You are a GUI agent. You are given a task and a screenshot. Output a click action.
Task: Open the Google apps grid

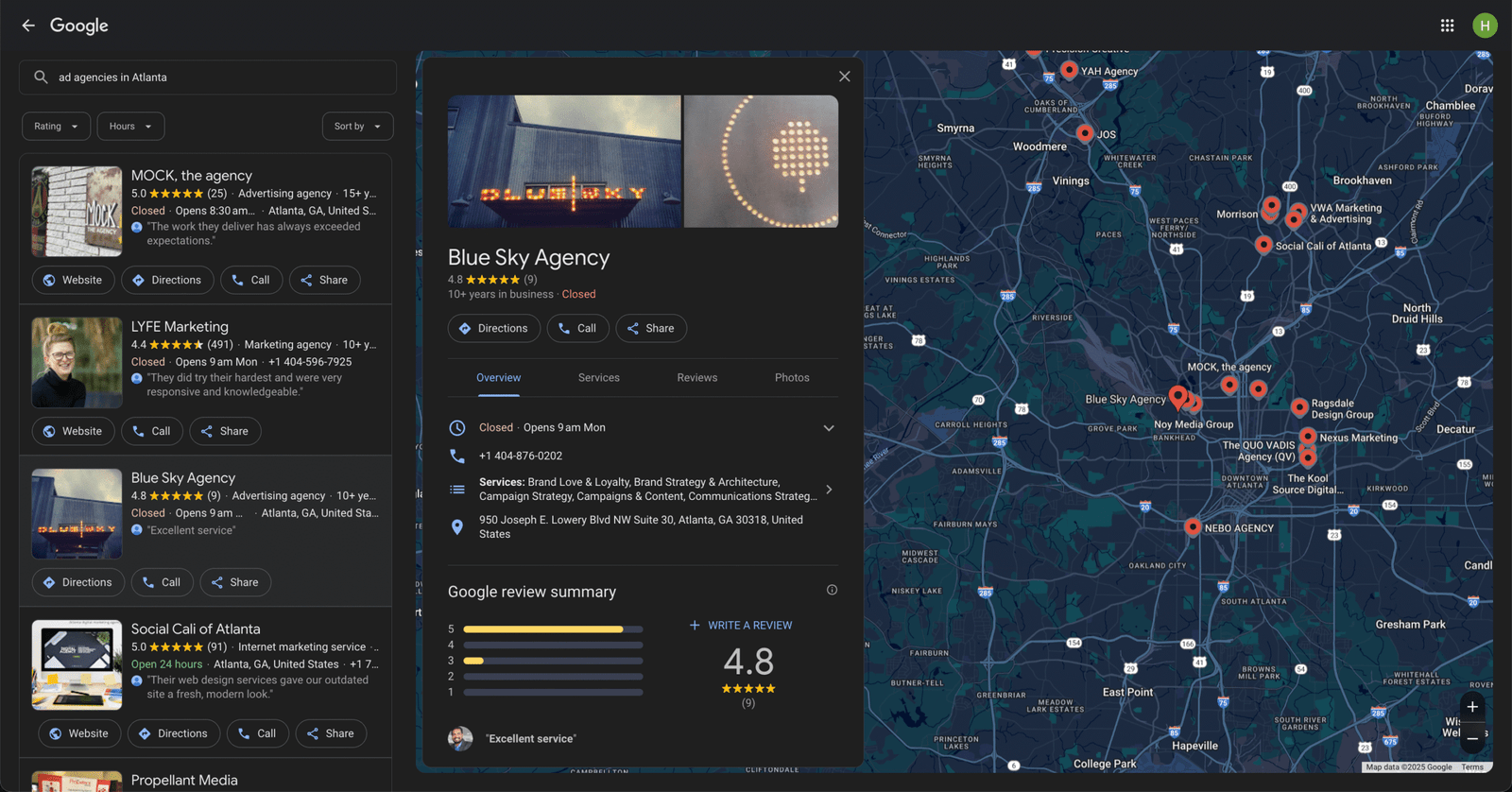pyautogui.click(x=1447, y=26)
